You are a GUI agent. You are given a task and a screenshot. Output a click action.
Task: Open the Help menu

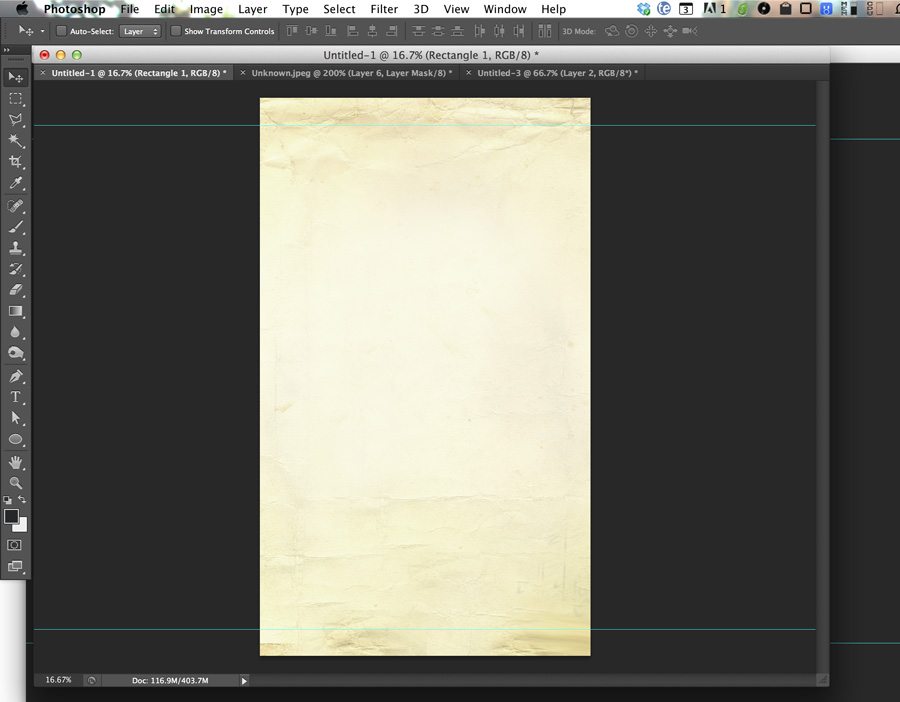point(553,9)
